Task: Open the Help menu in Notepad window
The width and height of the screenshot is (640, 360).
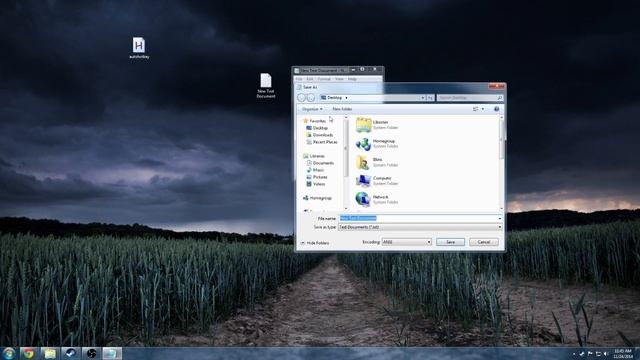Action: click(x=352, y=79)
